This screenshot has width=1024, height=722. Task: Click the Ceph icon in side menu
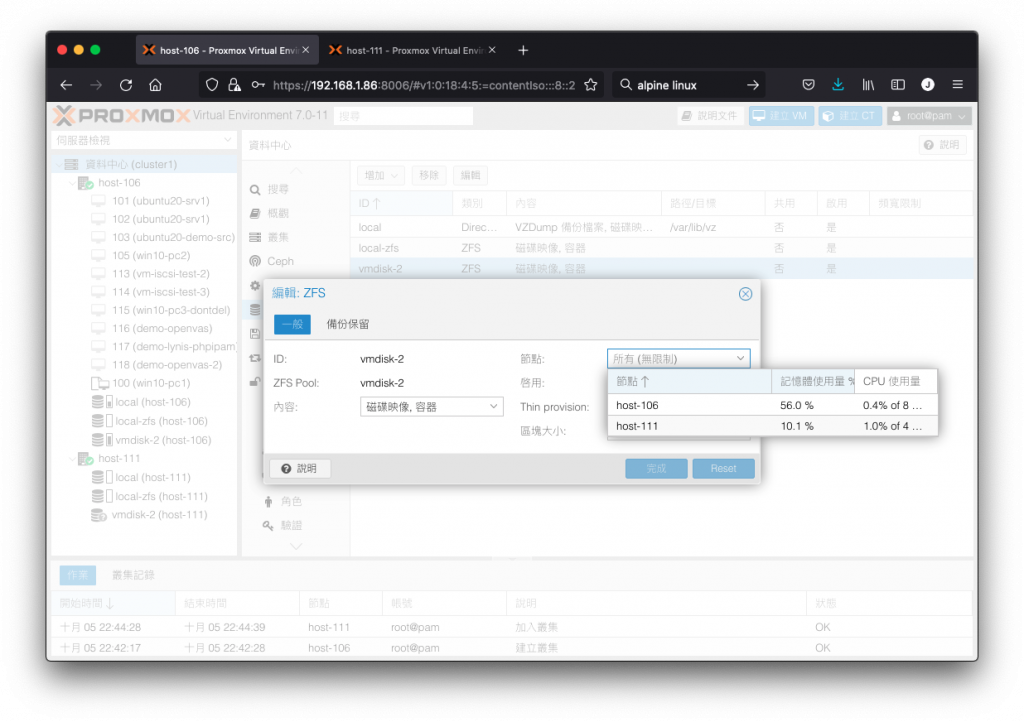[255, 261]
